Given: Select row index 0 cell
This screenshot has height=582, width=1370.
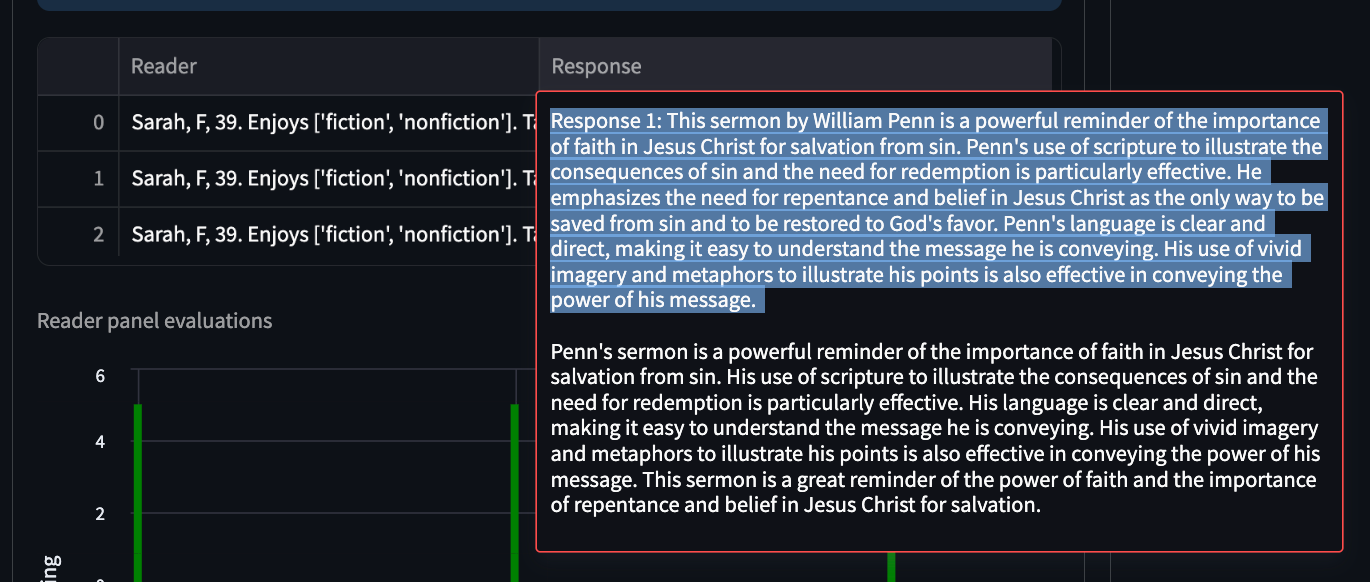Looking at the screenshot, I should point(78,123).
